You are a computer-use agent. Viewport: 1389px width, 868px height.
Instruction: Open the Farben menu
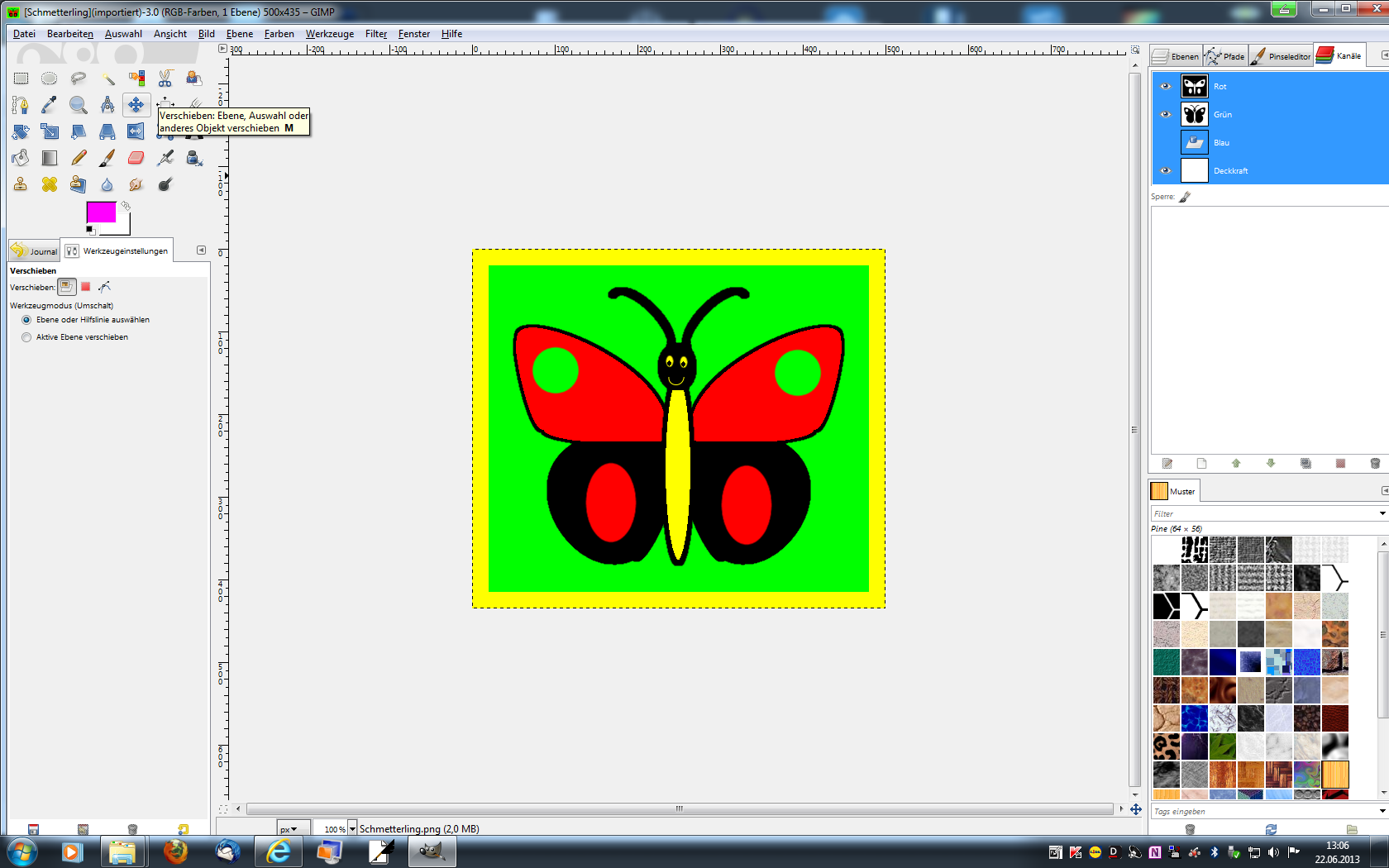[x=279, y=34]
